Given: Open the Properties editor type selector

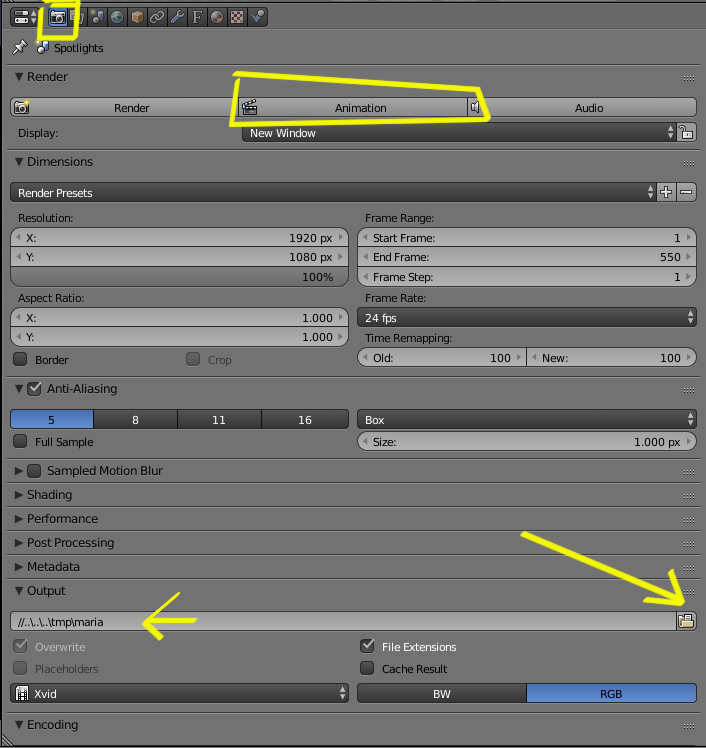Looking at the screenshot, I should point(25,17).
